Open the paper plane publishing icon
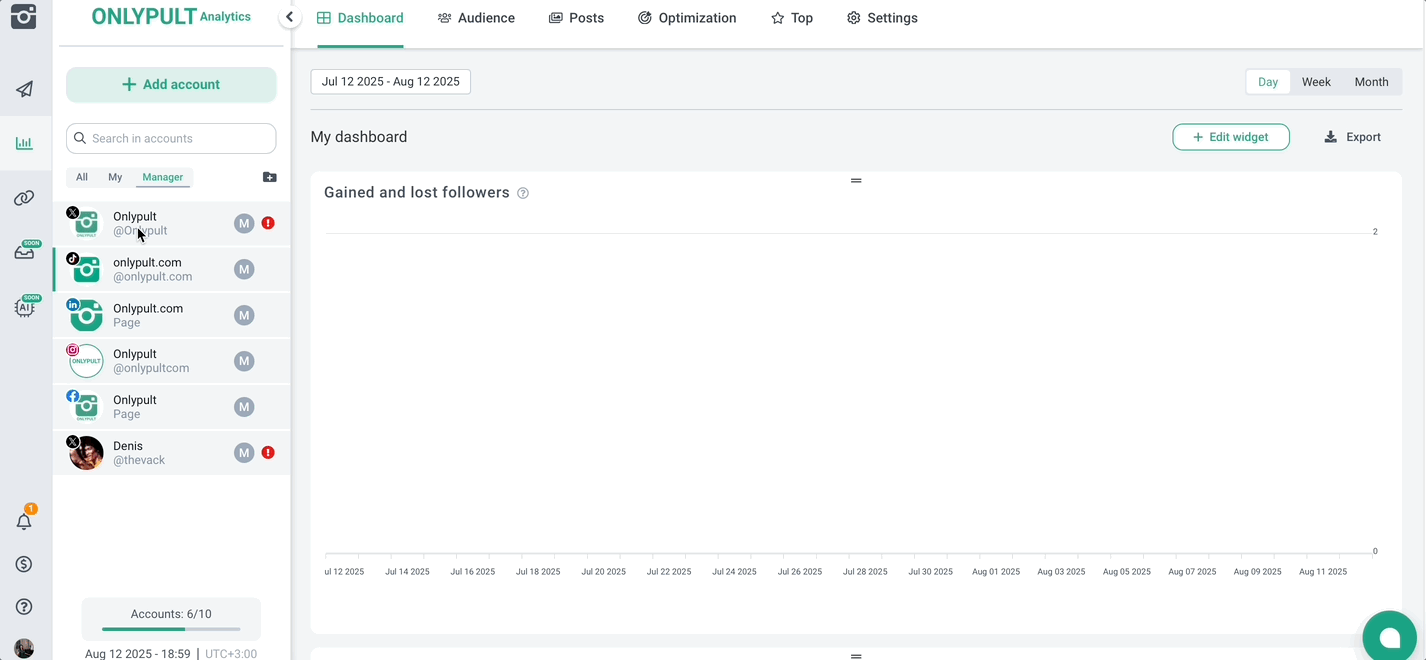 coord(24,90)
